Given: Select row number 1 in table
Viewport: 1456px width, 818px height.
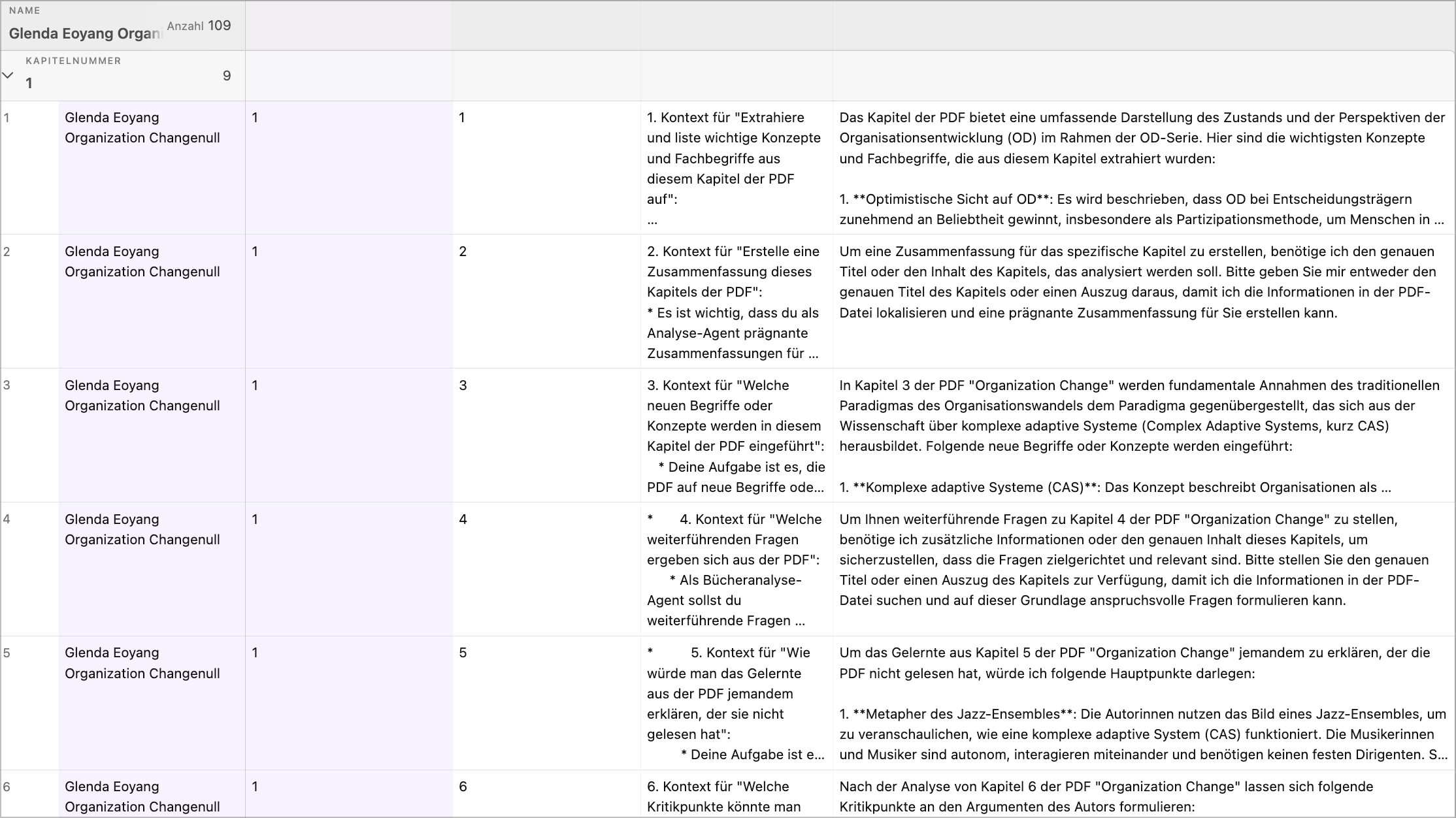Looking at the screenshot, I should tap(7, 118).
